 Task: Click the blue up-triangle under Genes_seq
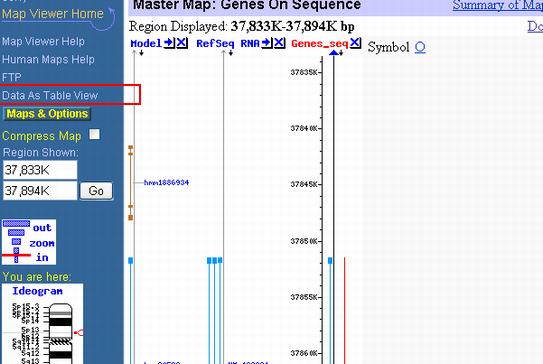(x=333, y=53)
